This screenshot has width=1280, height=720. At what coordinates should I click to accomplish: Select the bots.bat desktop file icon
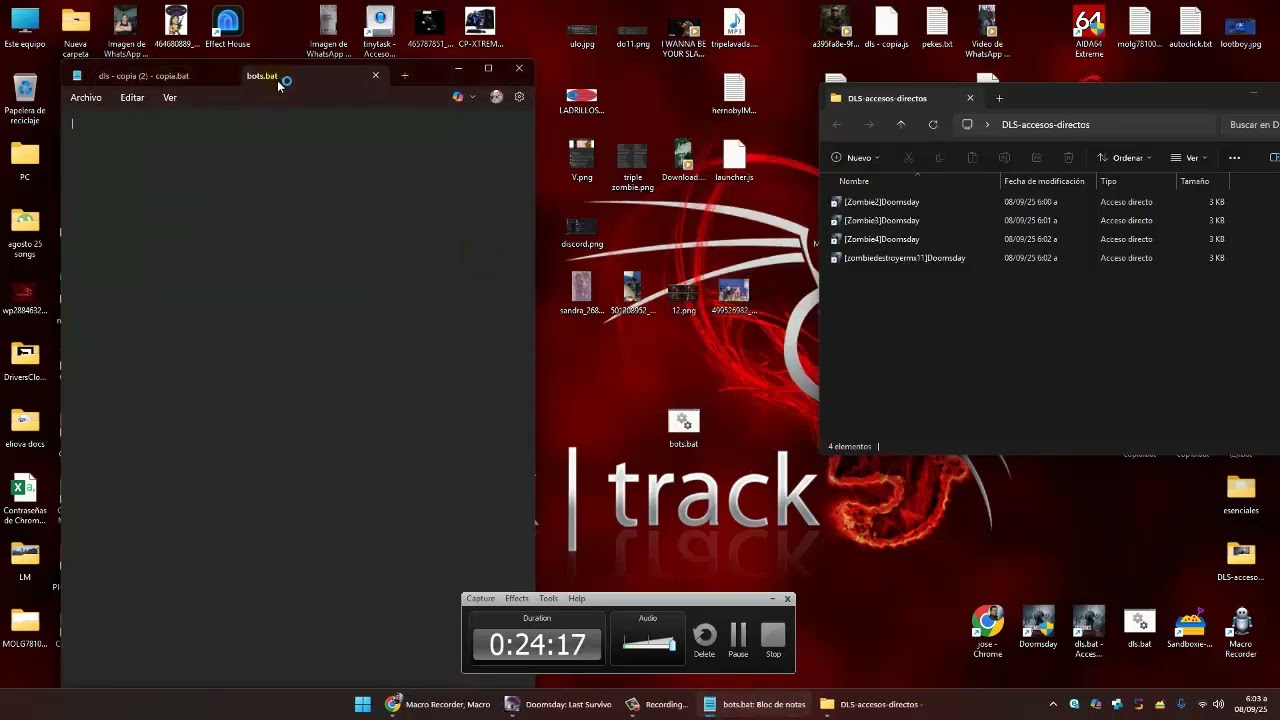pos(684,428)
